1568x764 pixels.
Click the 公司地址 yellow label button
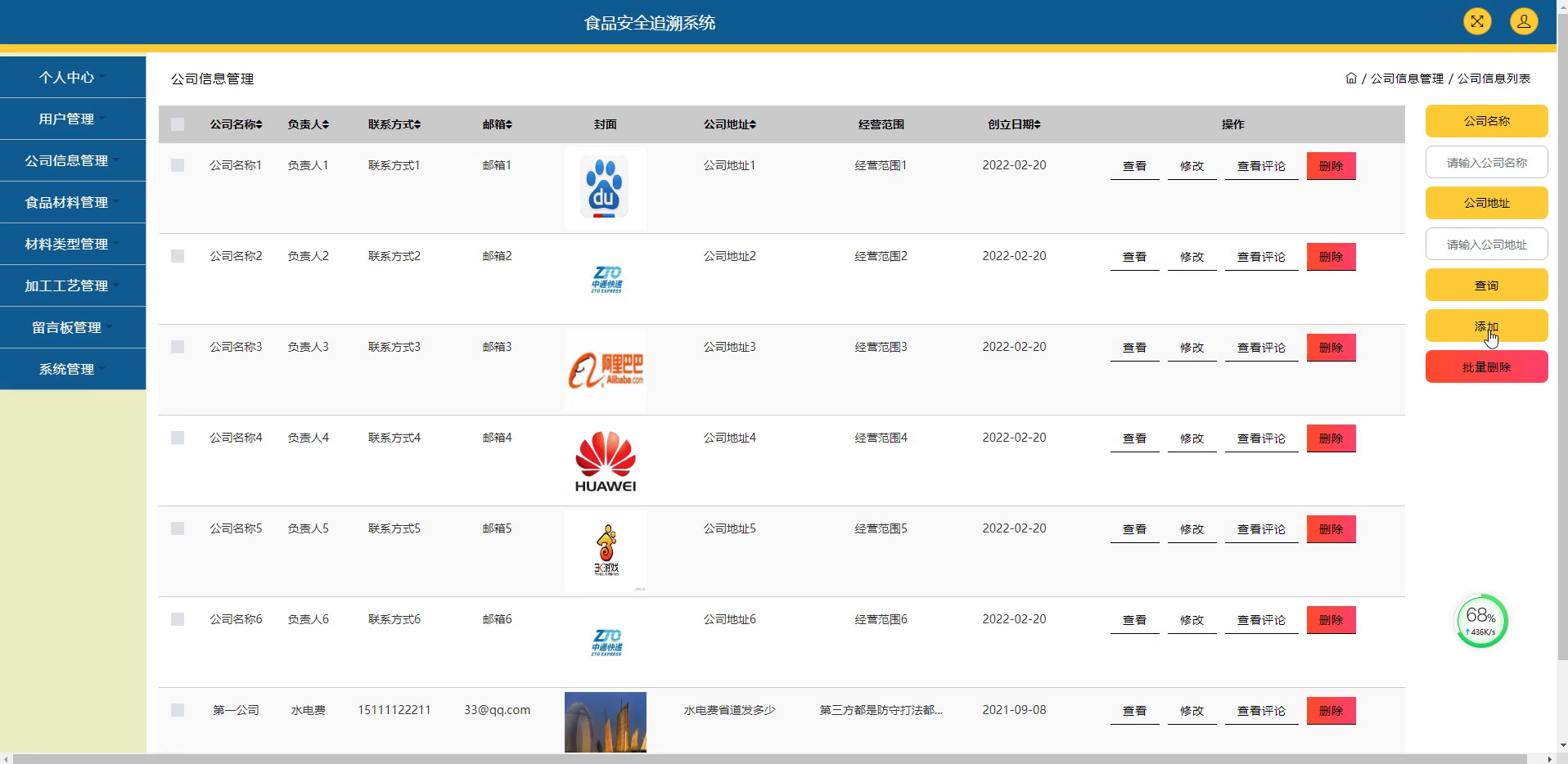point(1486,203)
